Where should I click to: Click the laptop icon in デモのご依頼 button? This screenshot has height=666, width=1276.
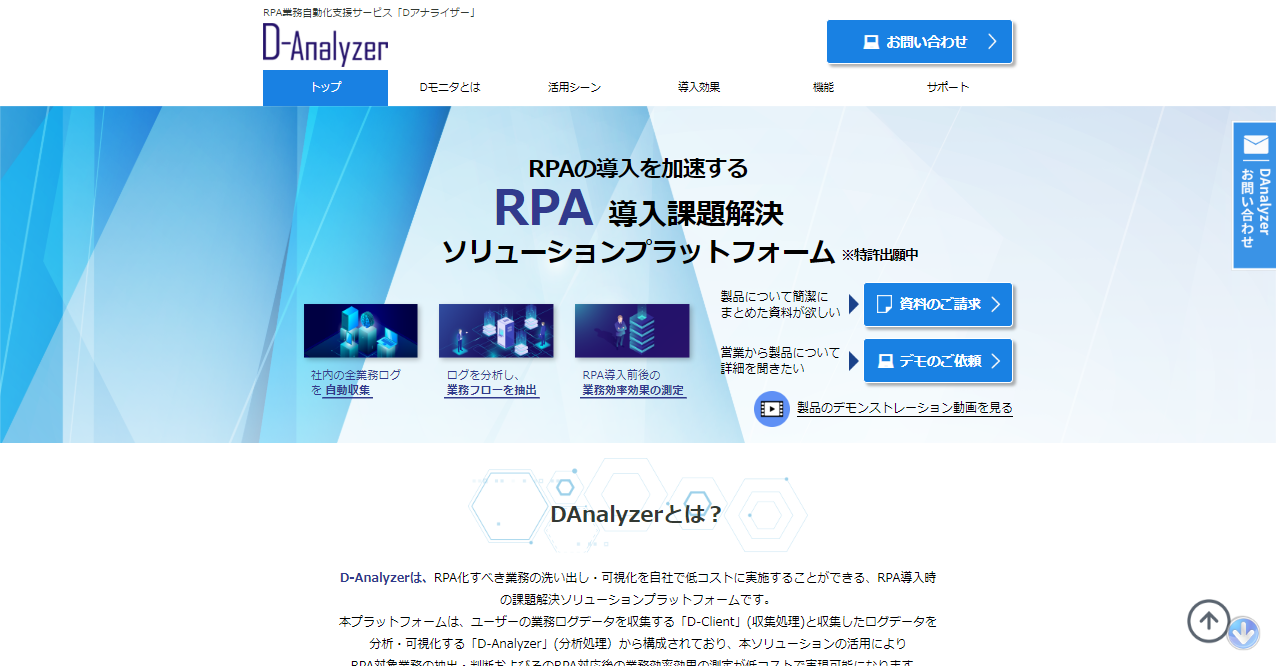pyautogui.click(x=885, y=361)
